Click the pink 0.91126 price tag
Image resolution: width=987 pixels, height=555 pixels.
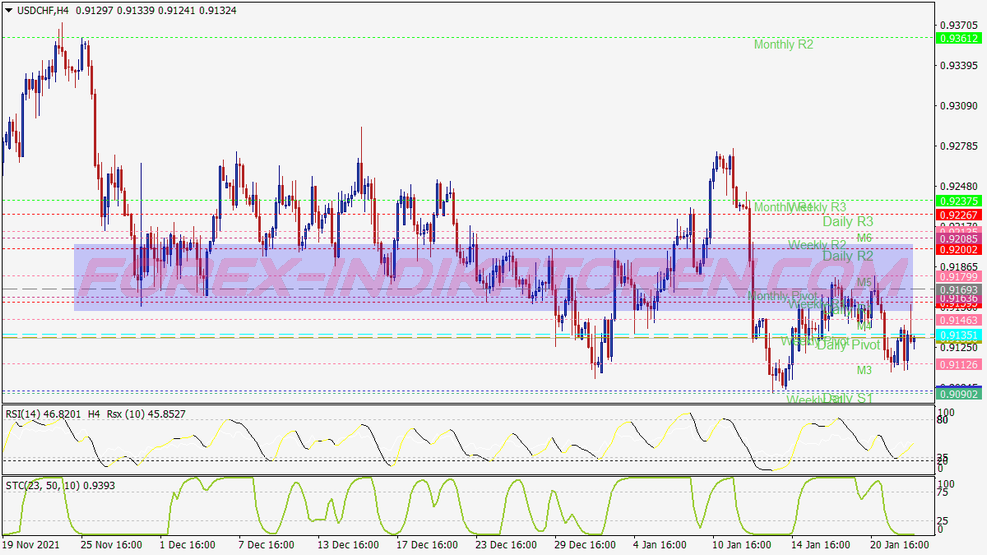959,365
